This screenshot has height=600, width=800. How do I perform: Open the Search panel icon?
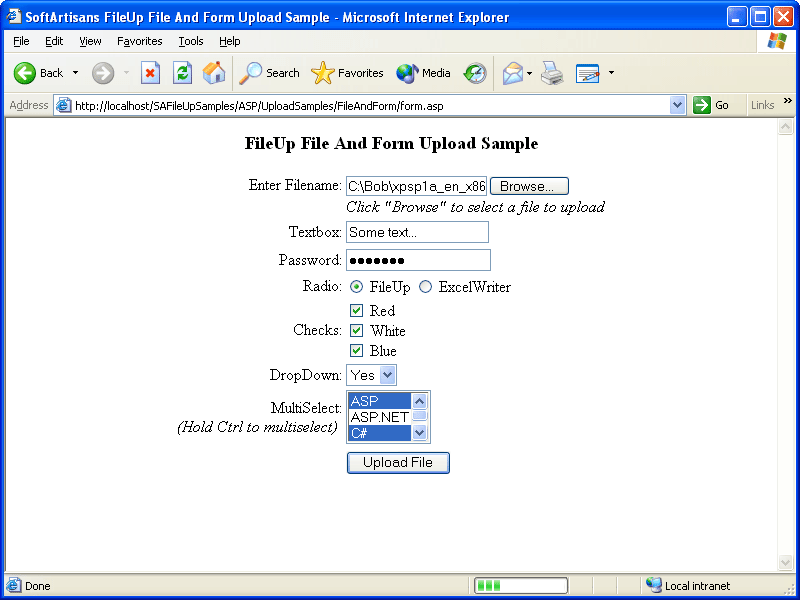(x=252, y=73)
